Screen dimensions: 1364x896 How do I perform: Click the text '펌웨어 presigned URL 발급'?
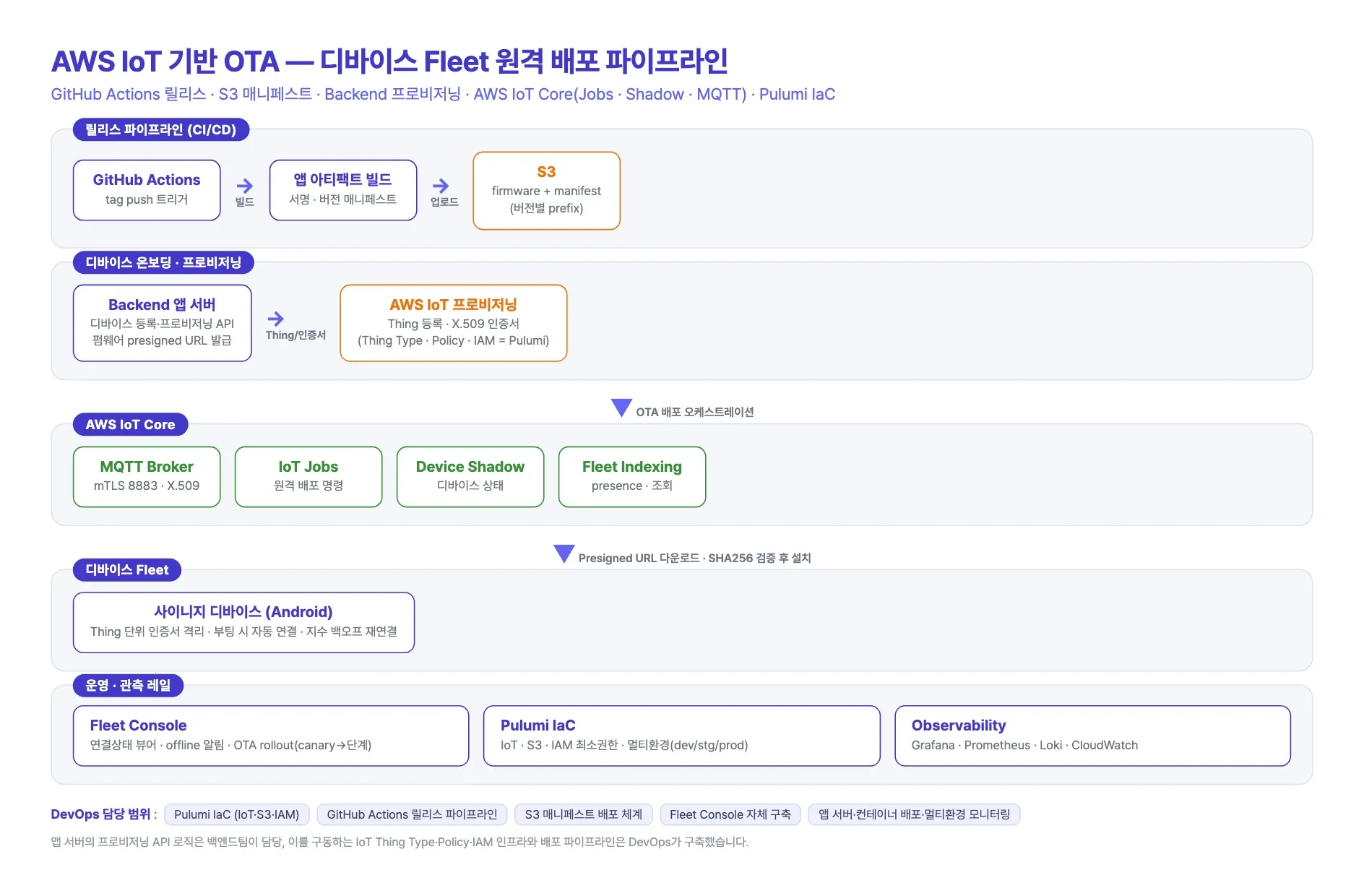pos(163,340)
